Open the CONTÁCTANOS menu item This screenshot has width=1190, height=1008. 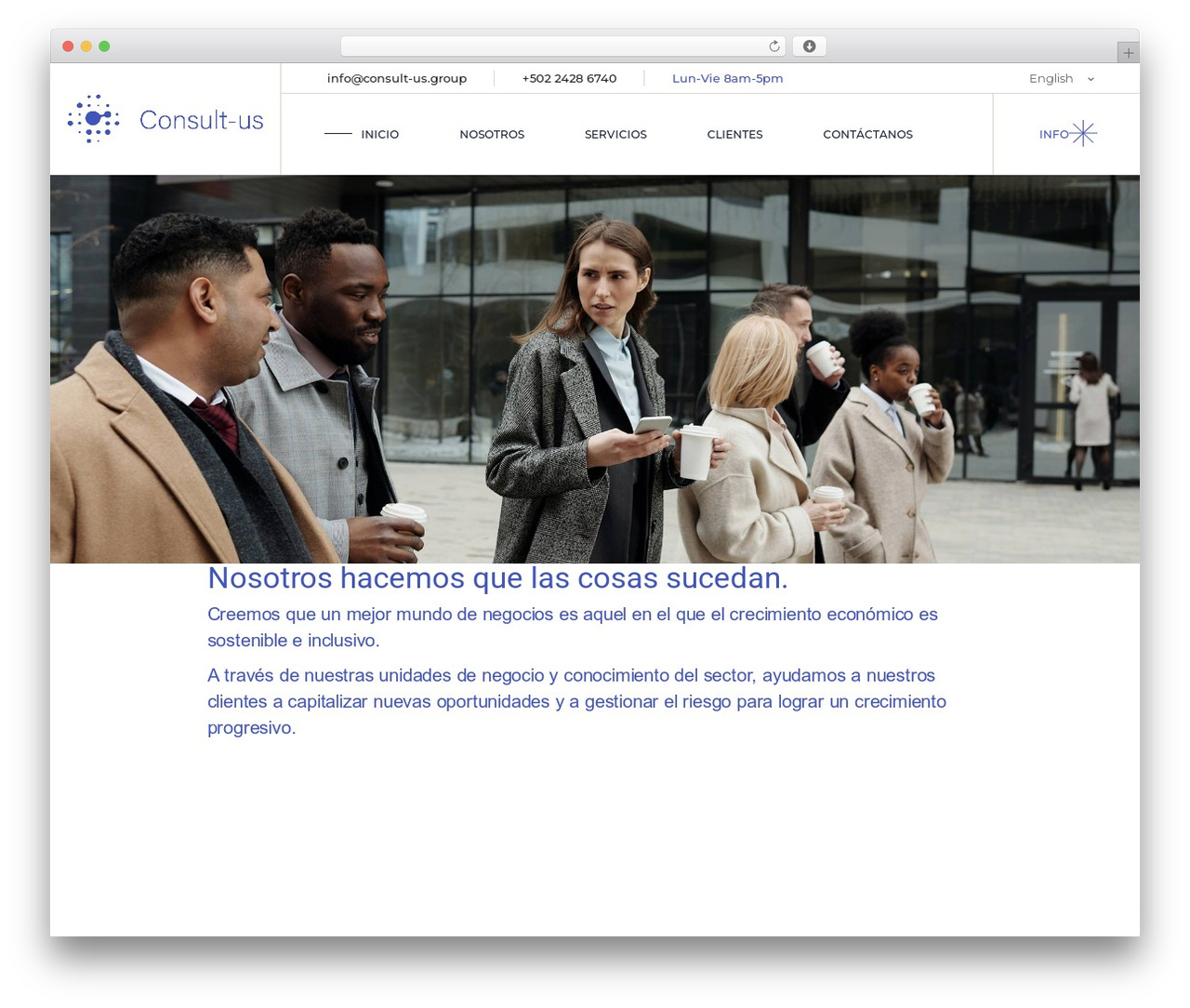click(867, 135)
